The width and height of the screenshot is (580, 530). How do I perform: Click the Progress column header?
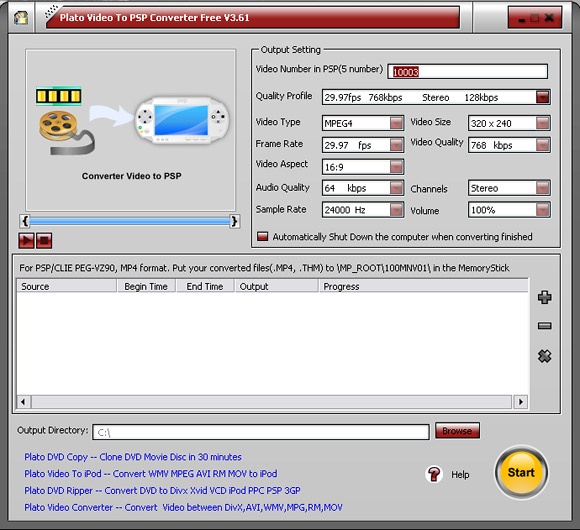(x=424, y=286)
